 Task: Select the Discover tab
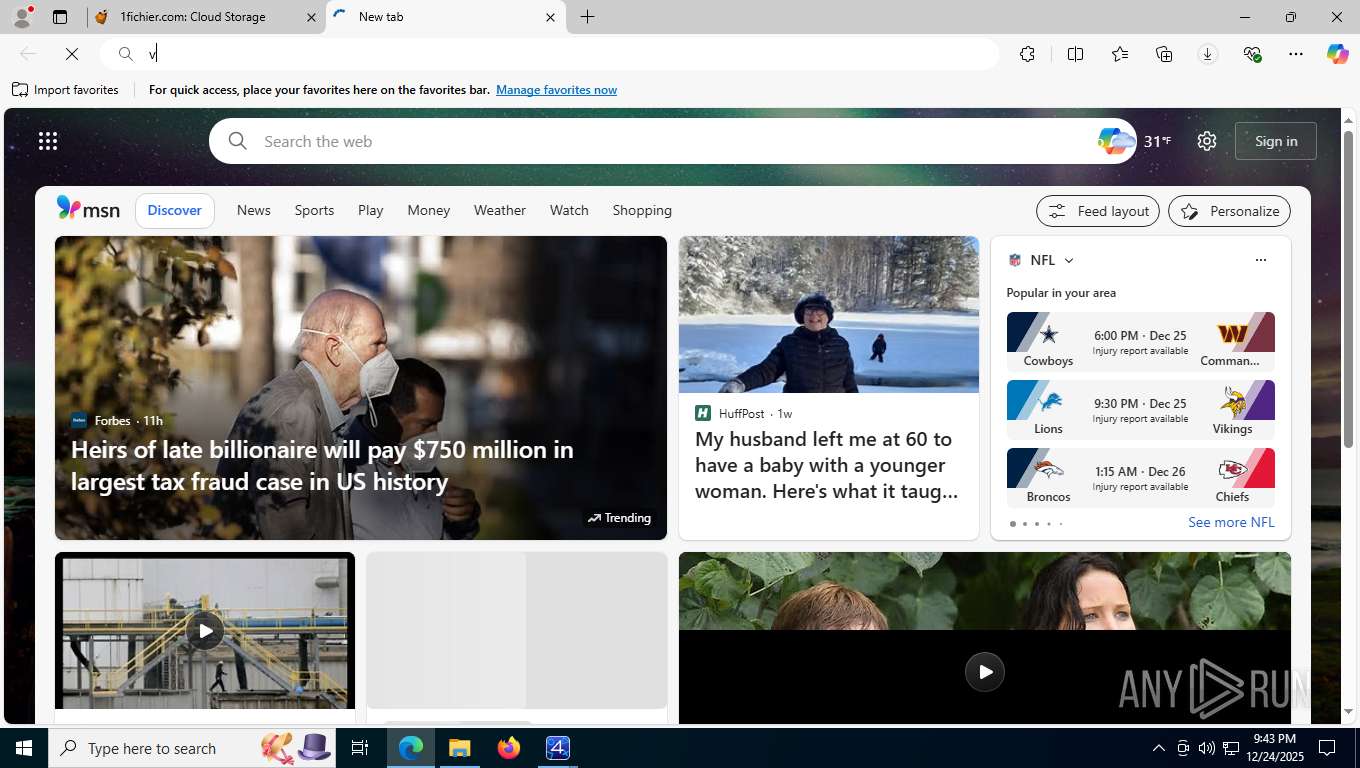pos(175,210)
